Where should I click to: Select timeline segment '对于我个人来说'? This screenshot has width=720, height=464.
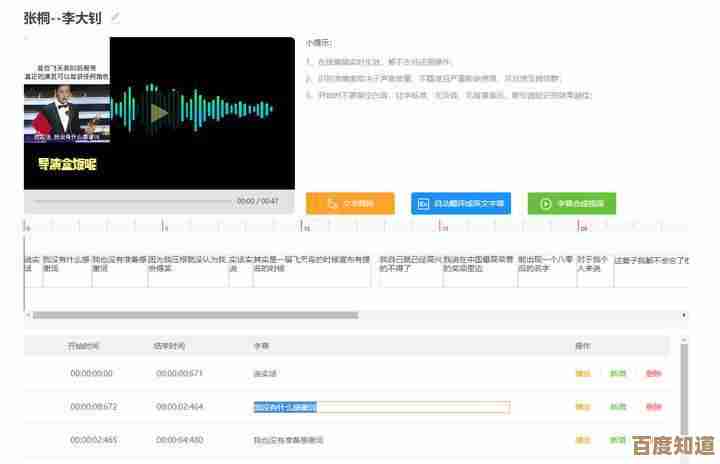[x=595, y=271]
